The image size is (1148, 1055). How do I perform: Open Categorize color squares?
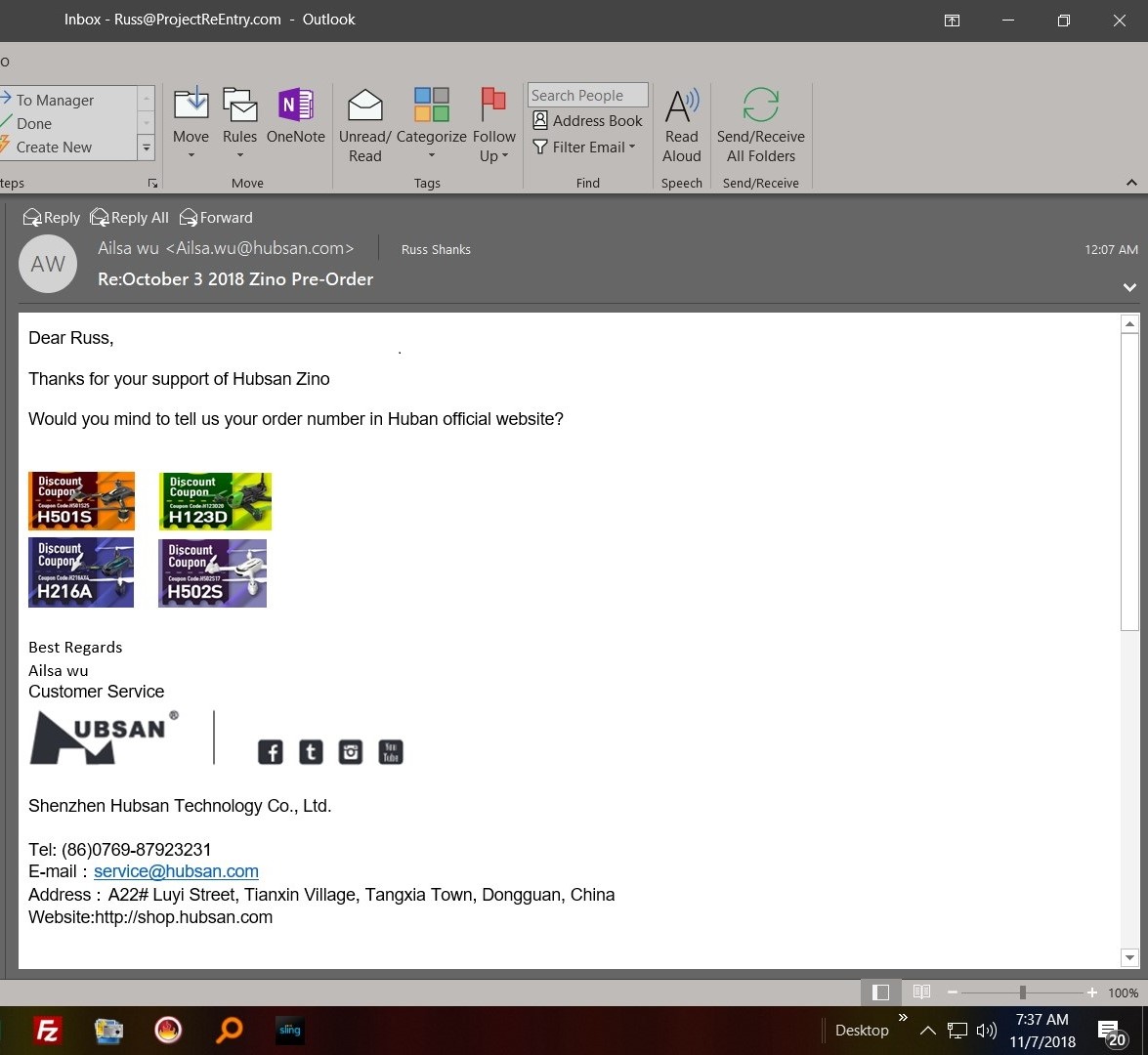[x=431, y=104]
